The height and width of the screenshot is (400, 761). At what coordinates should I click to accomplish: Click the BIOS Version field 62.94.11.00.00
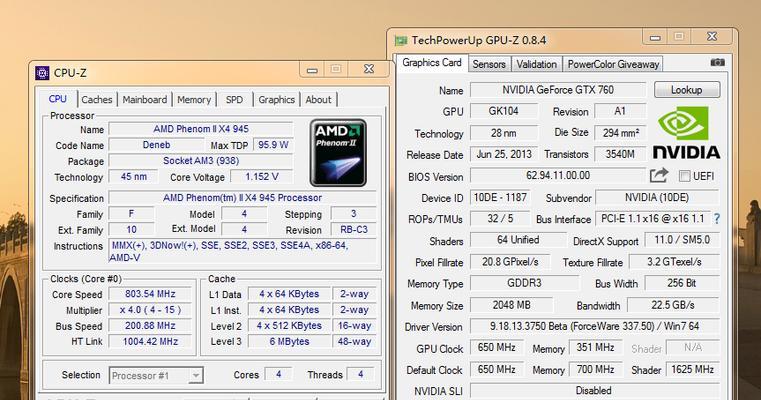point(558,175)
